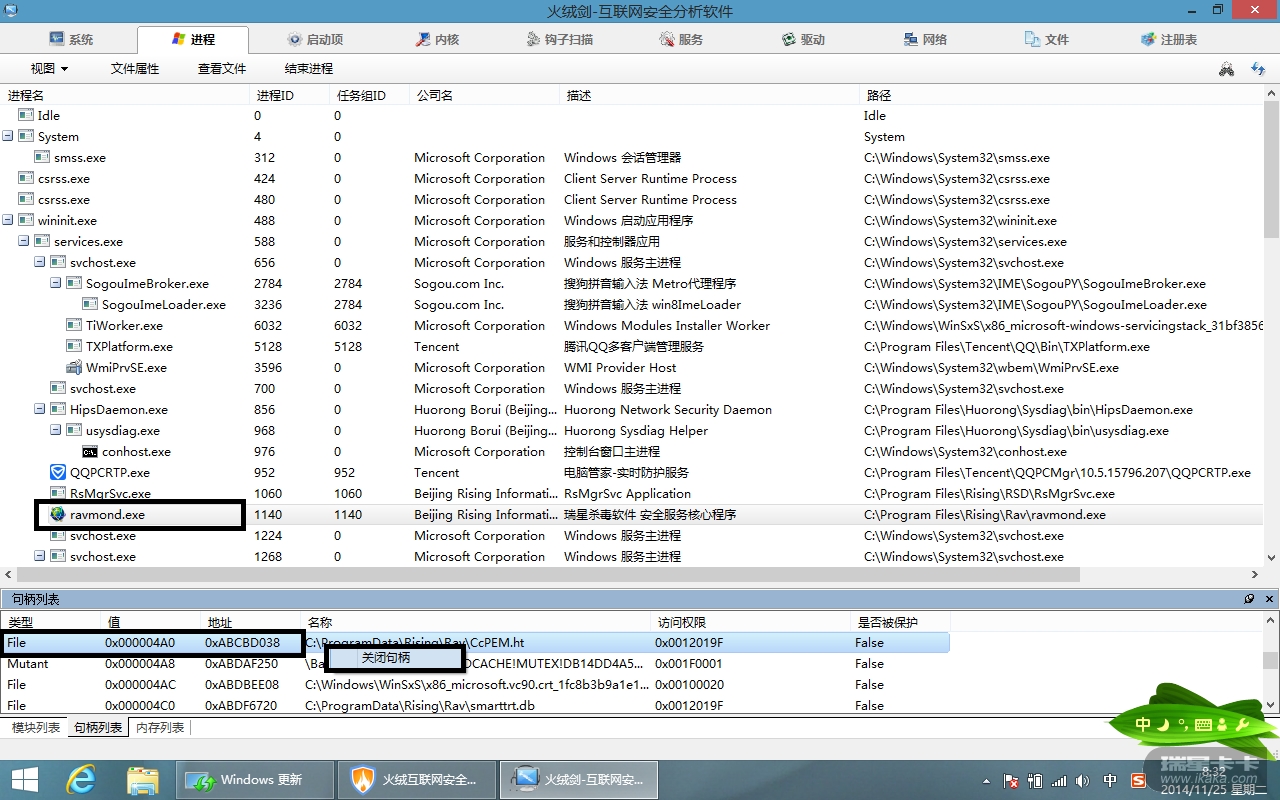Select the RsMgrSvc.exe process row

point(632,493)
